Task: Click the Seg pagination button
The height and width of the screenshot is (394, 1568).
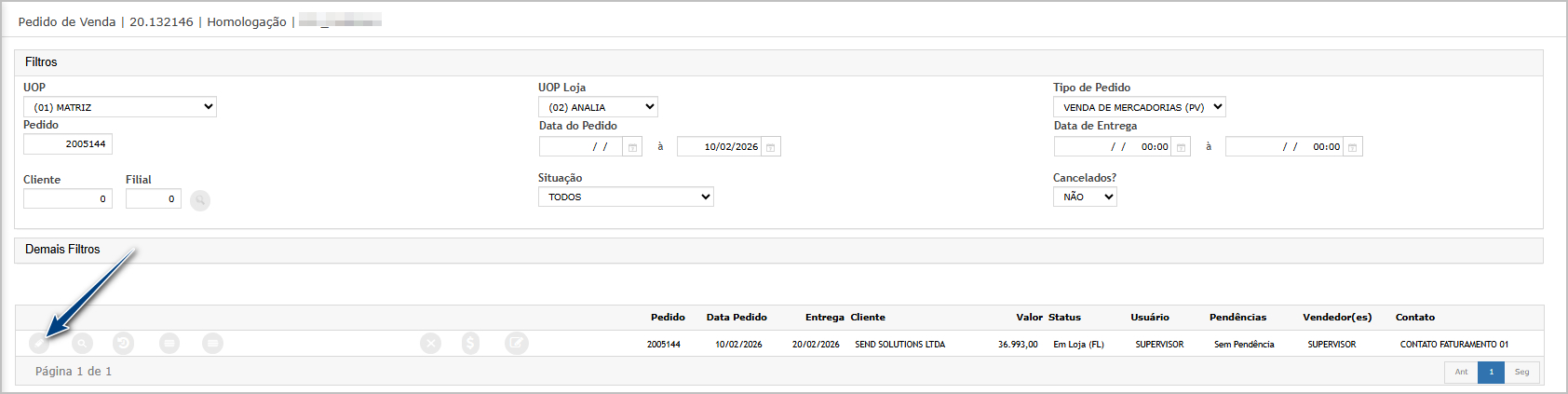Action: [x=1521, y=372]
